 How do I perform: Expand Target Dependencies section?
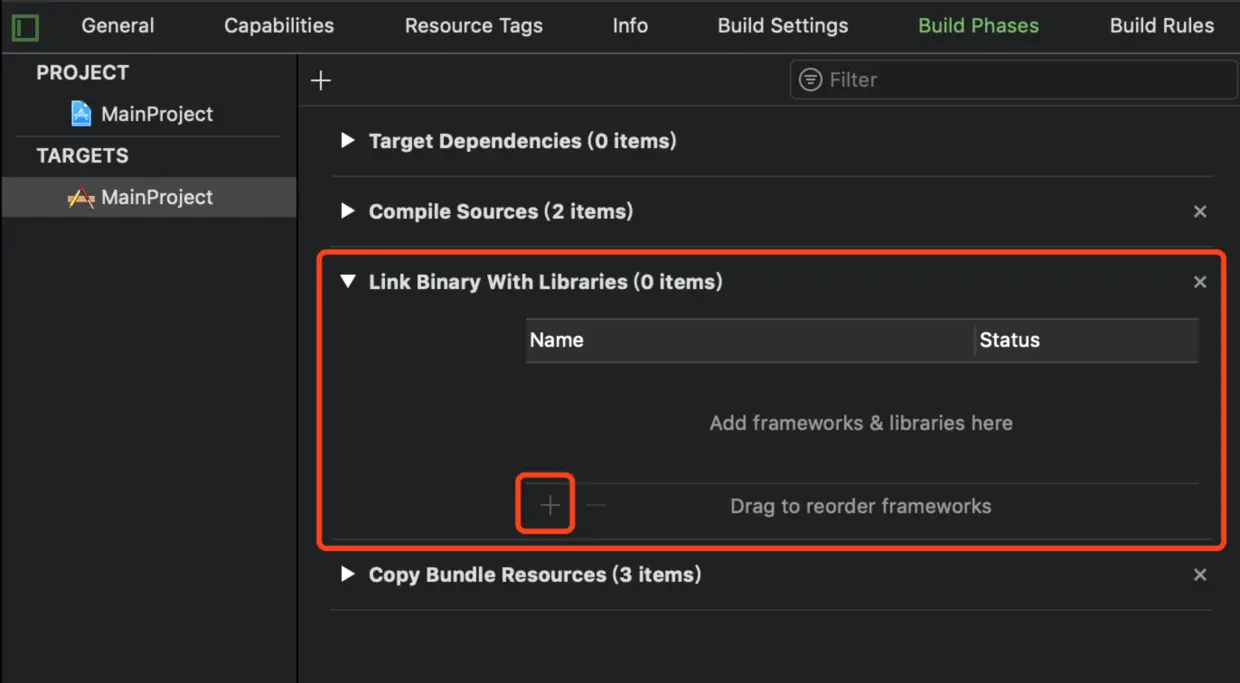pos(347,141)
